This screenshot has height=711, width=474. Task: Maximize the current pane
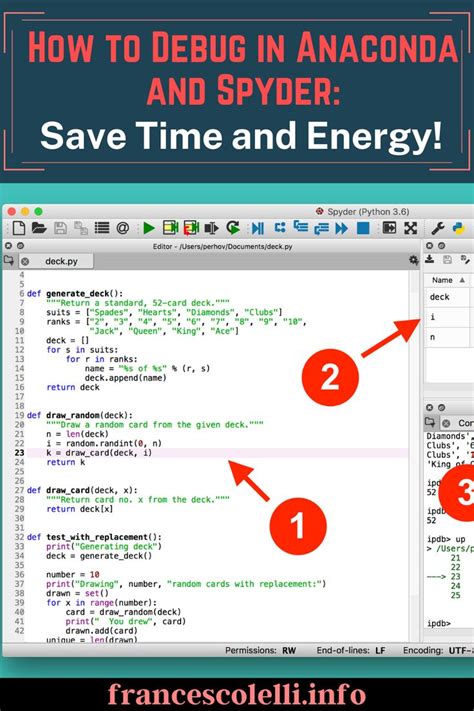click(x=389, y=228)
